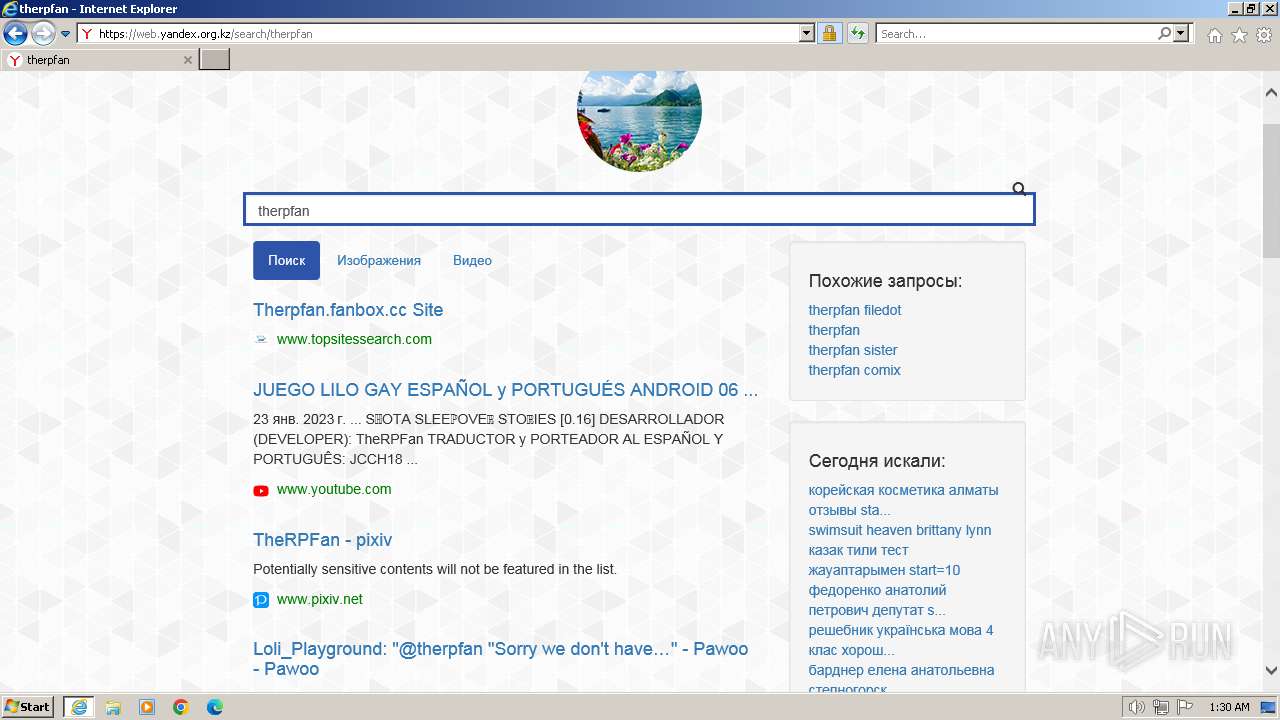The height and width of the screenshot is (720, 1280).
Task: Click the topsitessearch favicon icon
Action: 261,339
